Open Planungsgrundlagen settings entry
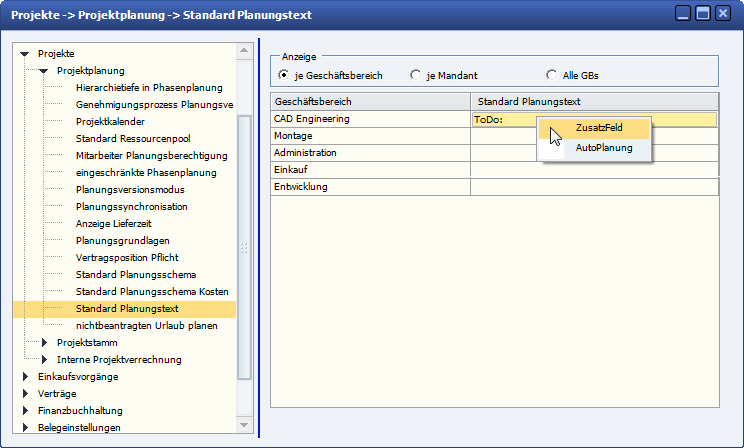The image size is (744, 448). coord(122,240)
